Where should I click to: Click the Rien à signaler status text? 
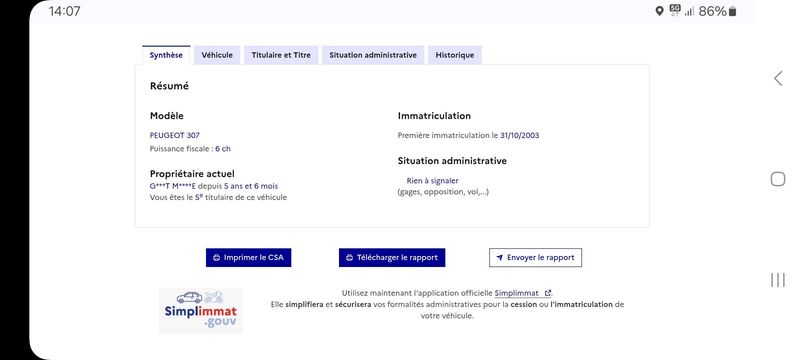coord(432,181)
